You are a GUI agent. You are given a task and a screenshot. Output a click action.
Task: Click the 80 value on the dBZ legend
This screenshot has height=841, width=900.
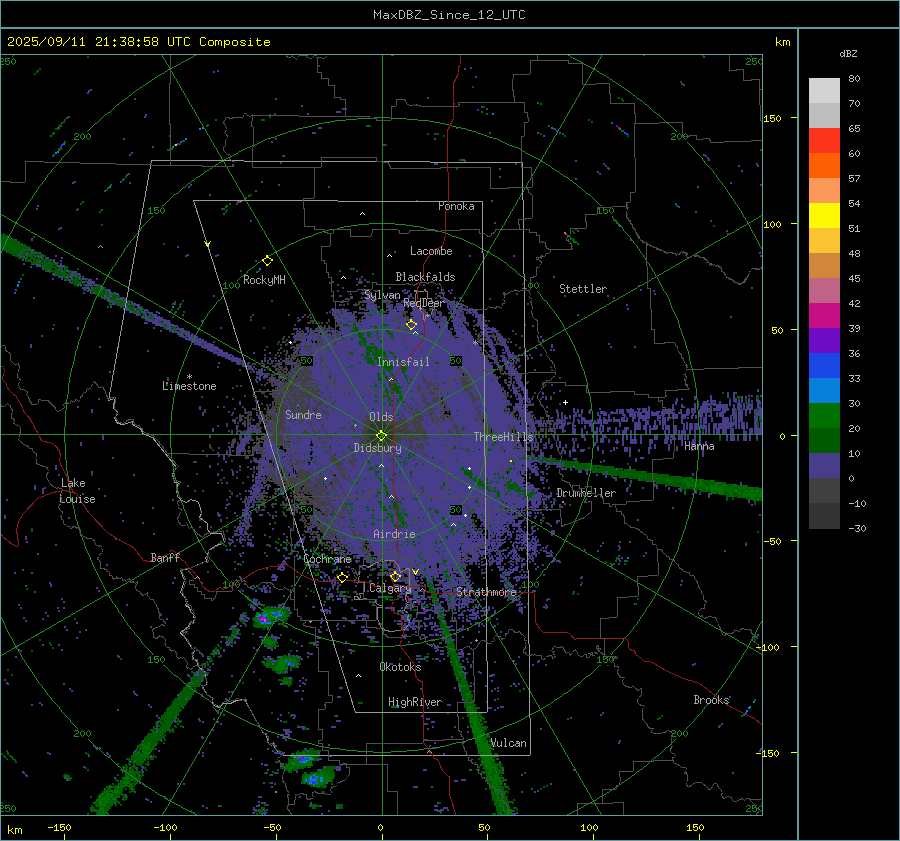click(854, 79)
